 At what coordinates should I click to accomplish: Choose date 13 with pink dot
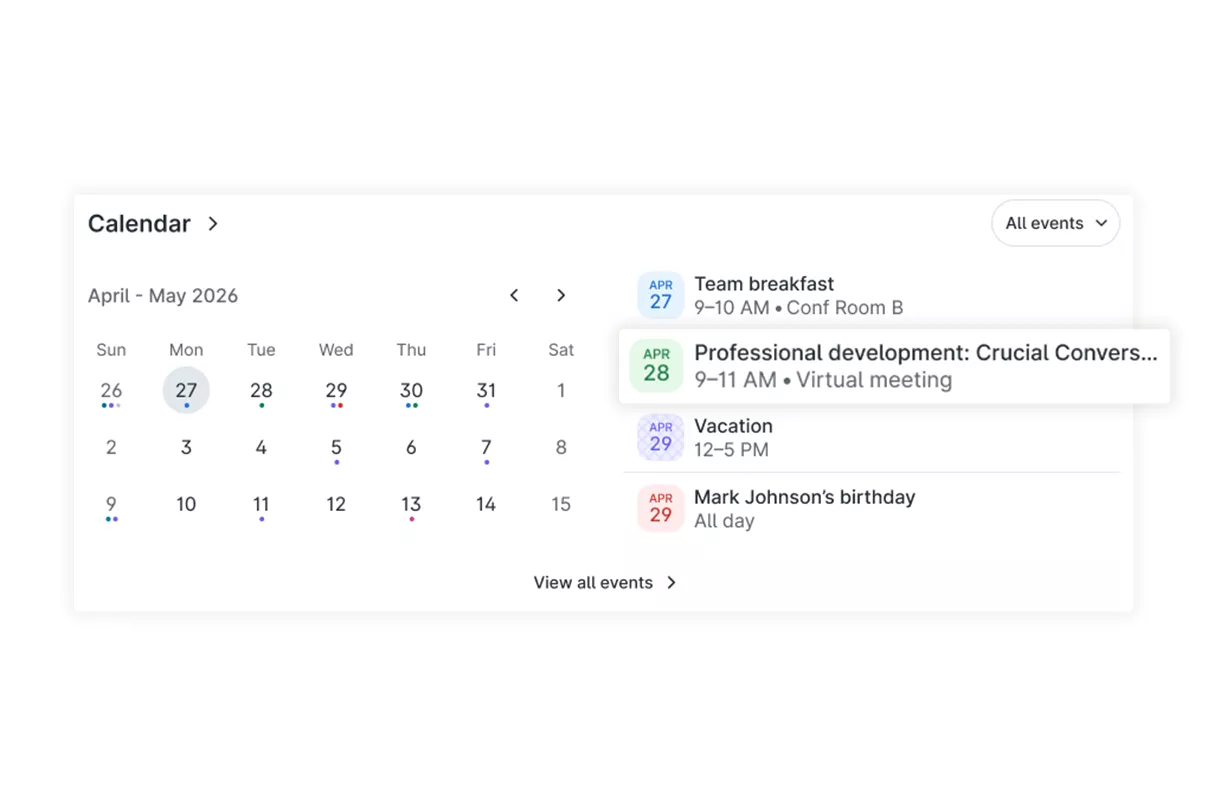(411, 506)
